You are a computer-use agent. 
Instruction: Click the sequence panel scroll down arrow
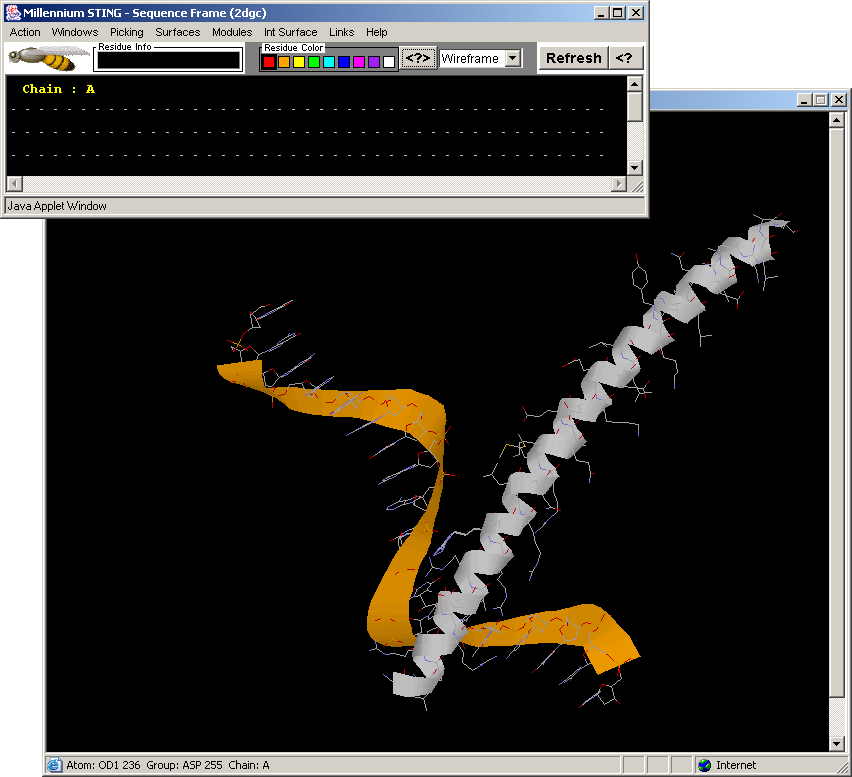(635, 167)
